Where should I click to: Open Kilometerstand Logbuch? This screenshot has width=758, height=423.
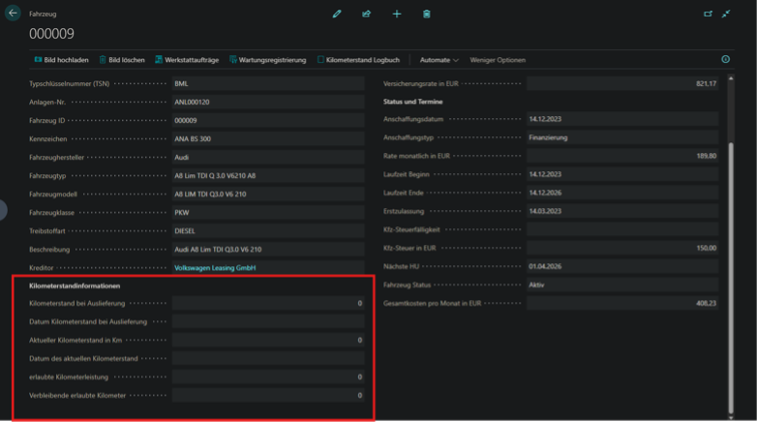coord(358,60)
